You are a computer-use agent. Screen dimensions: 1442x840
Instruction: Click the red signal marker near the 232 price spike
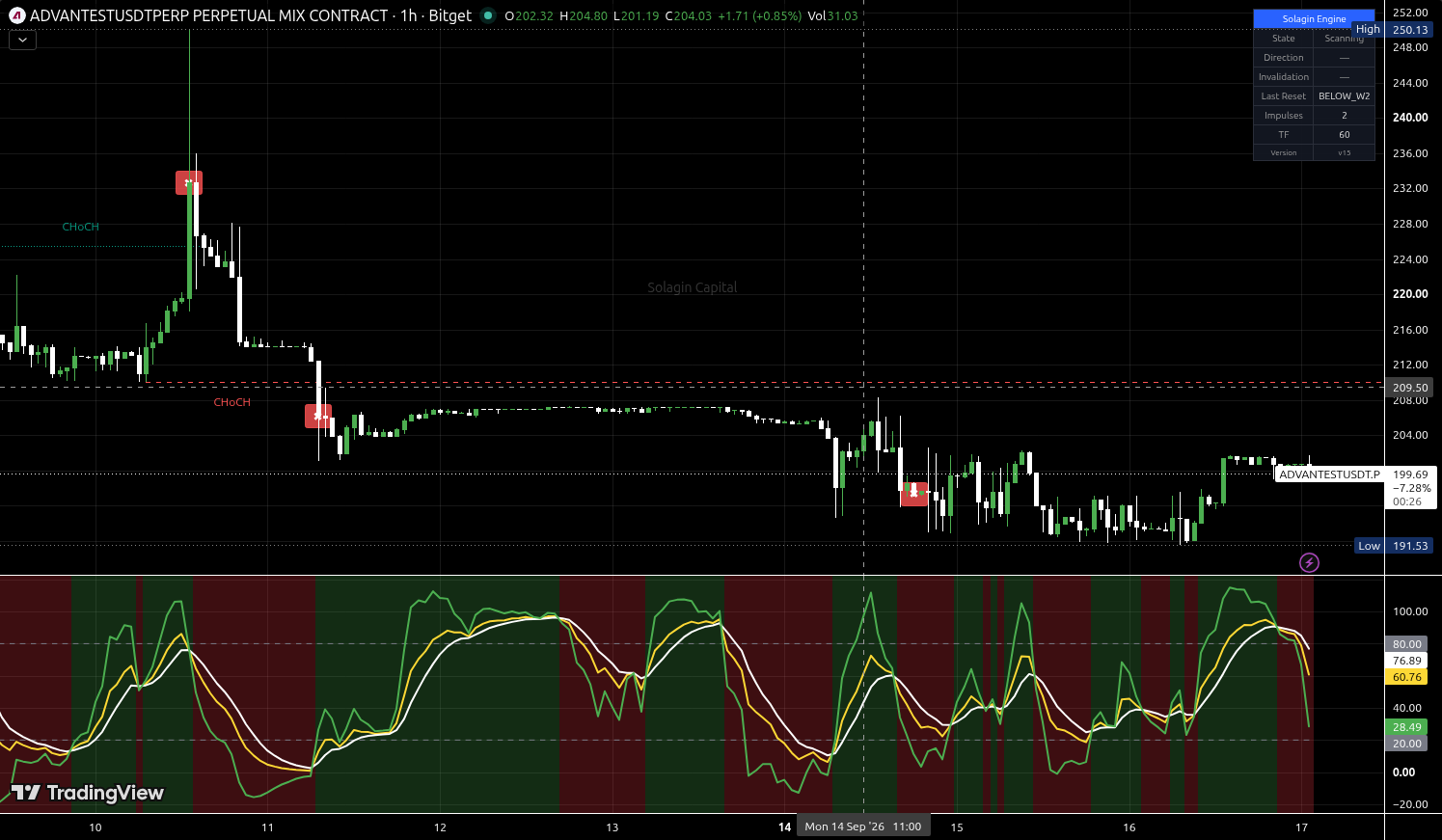coord(188,182)
